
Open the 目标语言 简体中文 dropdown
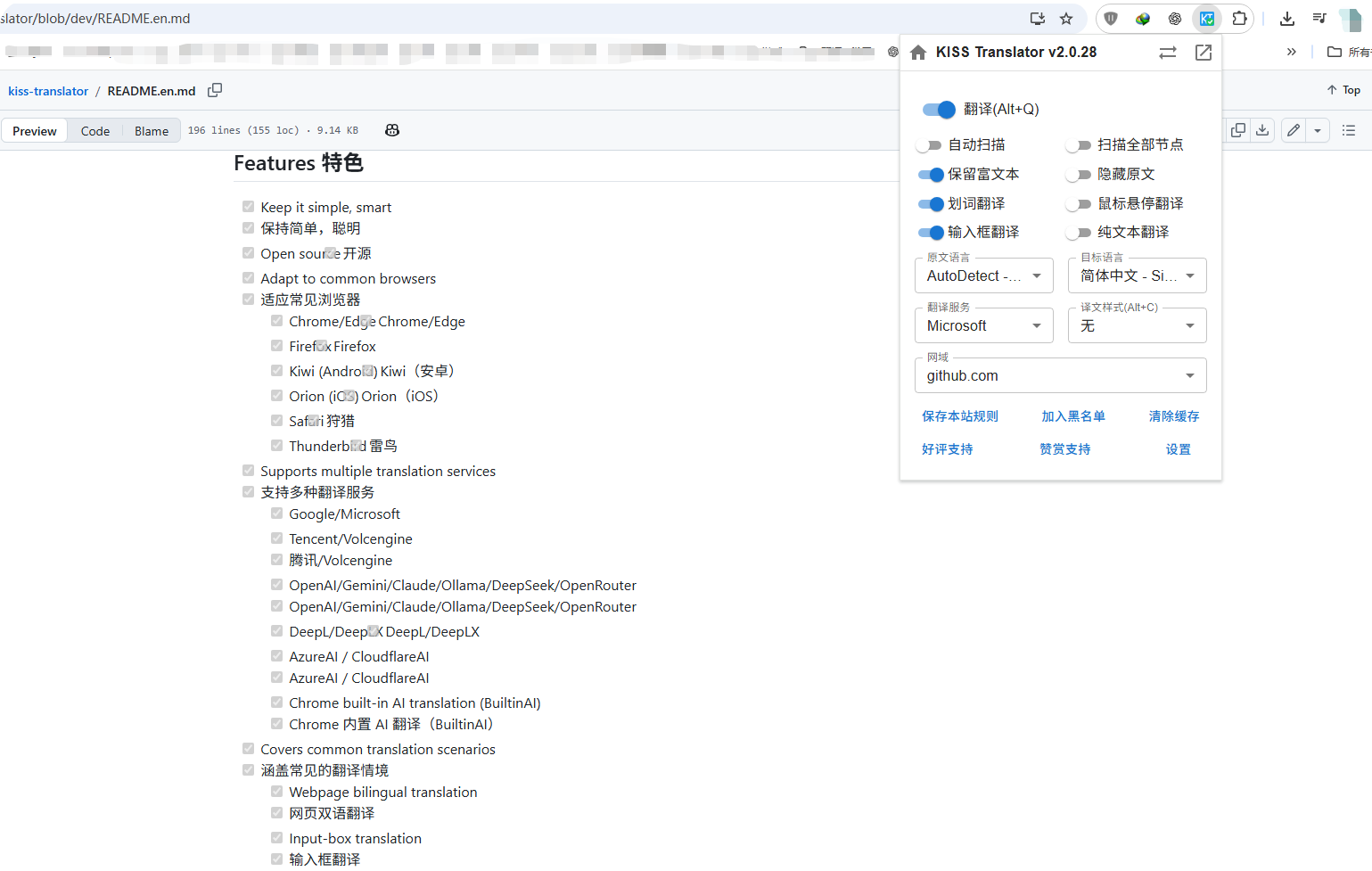[1138, 275]
